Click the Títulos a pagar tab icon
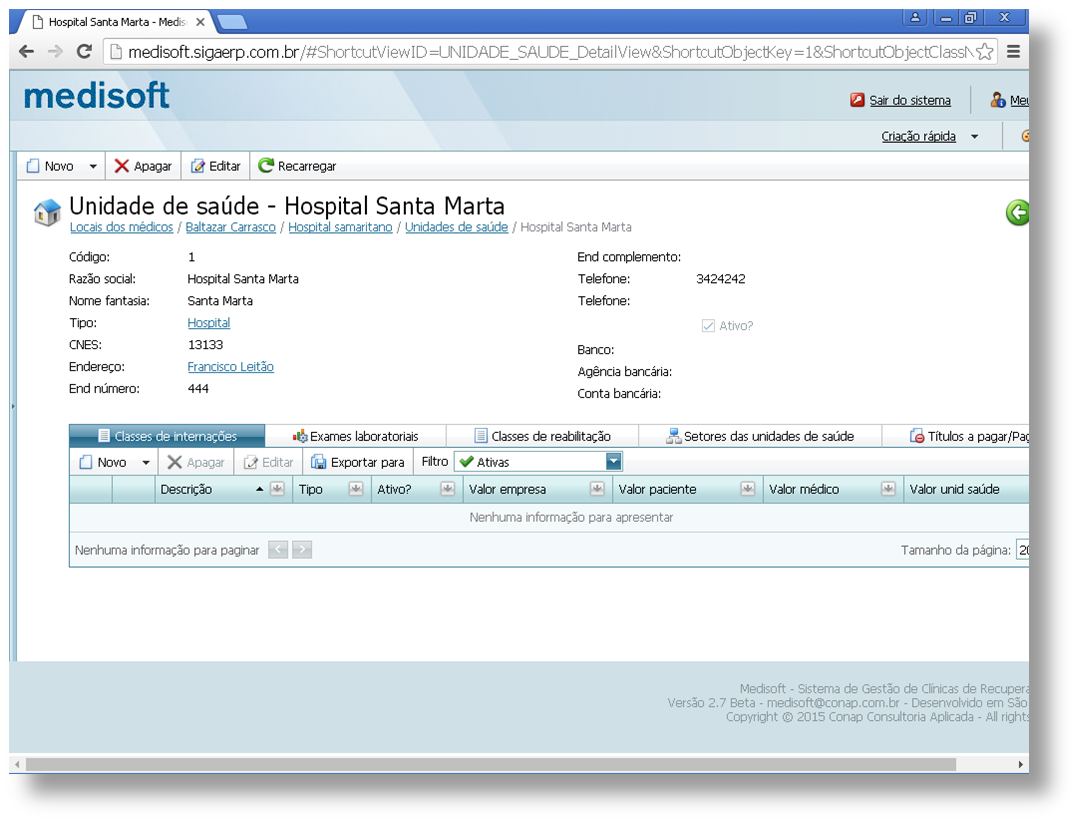This screenshot has width=1078, height=823. 916,436
